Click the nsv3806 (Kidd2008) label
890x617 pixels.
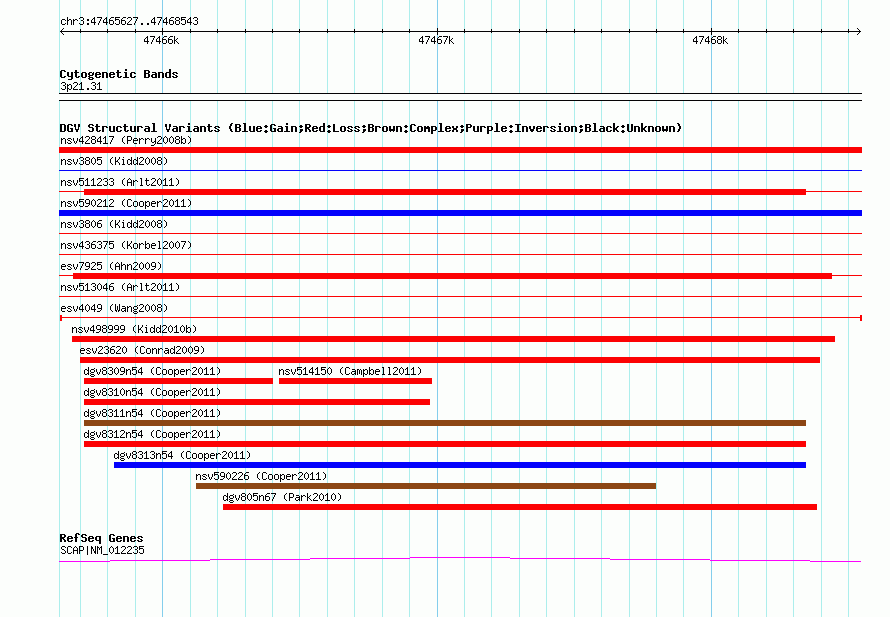point(114,224)
